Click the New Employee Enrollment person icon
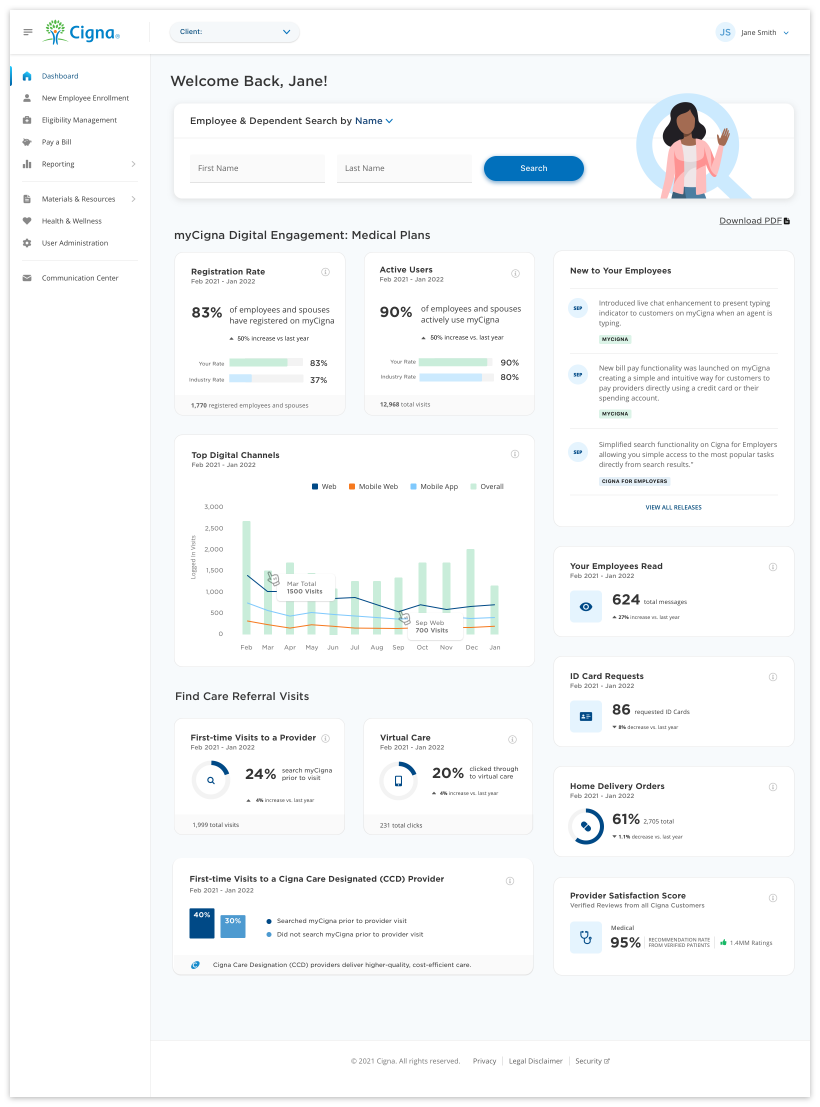This screenshot has width=820, height=1107. pyautogui.click(x=27, y=98)
